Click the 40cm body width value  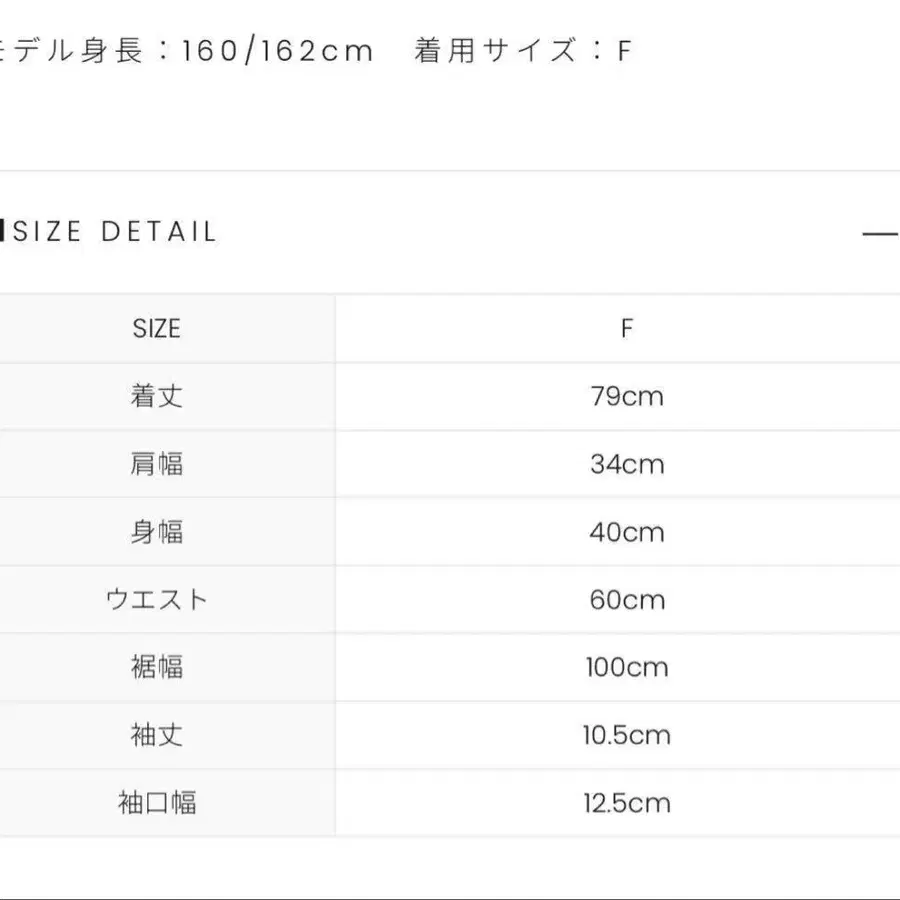point(627,532)
